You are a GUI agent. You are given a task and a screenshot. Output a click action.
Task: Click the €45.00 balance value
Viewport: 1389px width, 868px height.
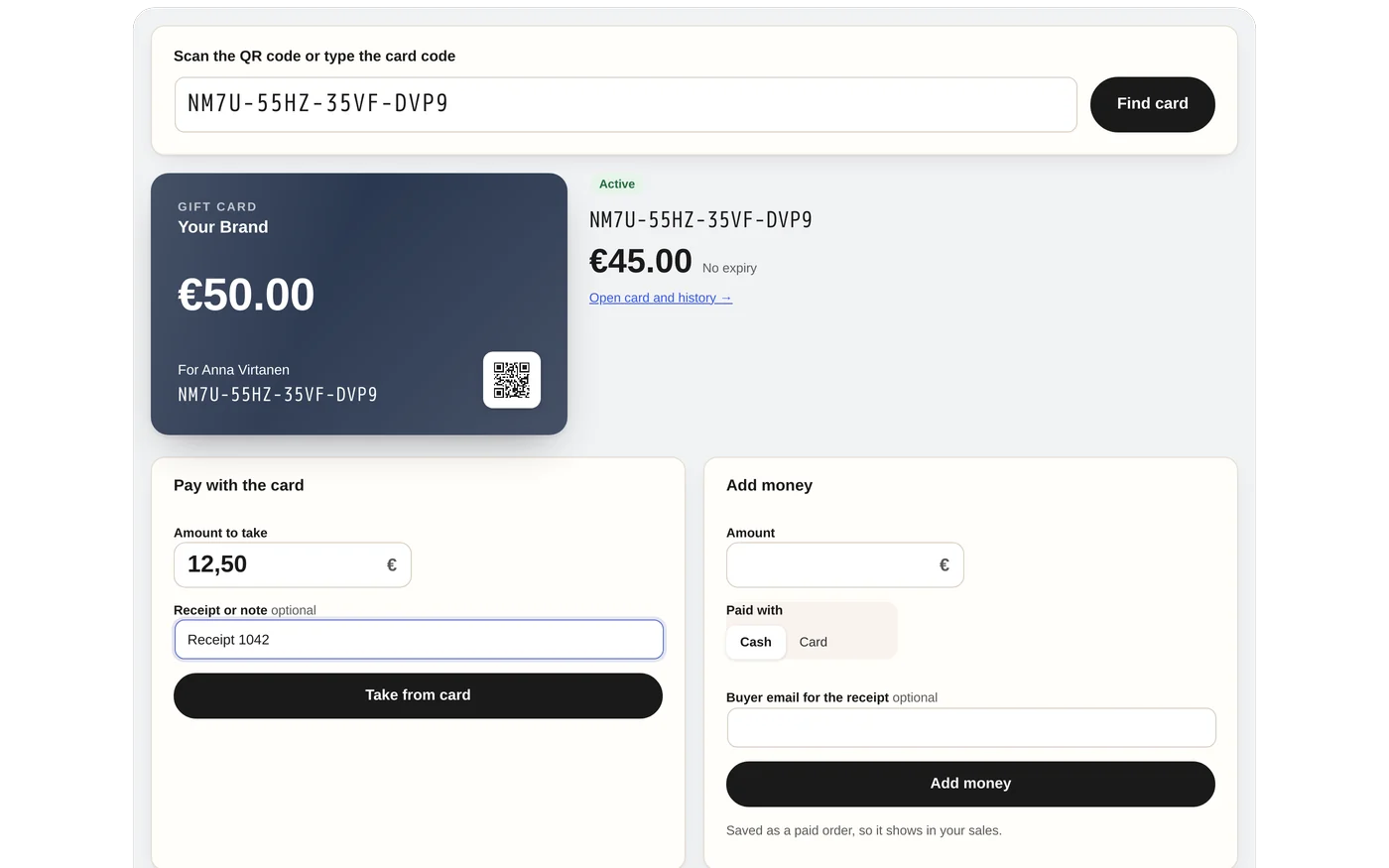click(x=641, y=261)
